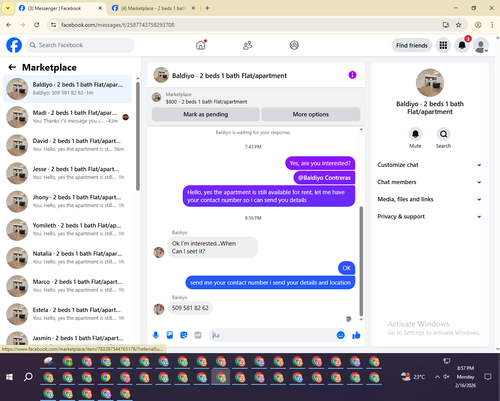Click the $800 listing link in header
The image size is (500, 401).
[x=206, y=102]
